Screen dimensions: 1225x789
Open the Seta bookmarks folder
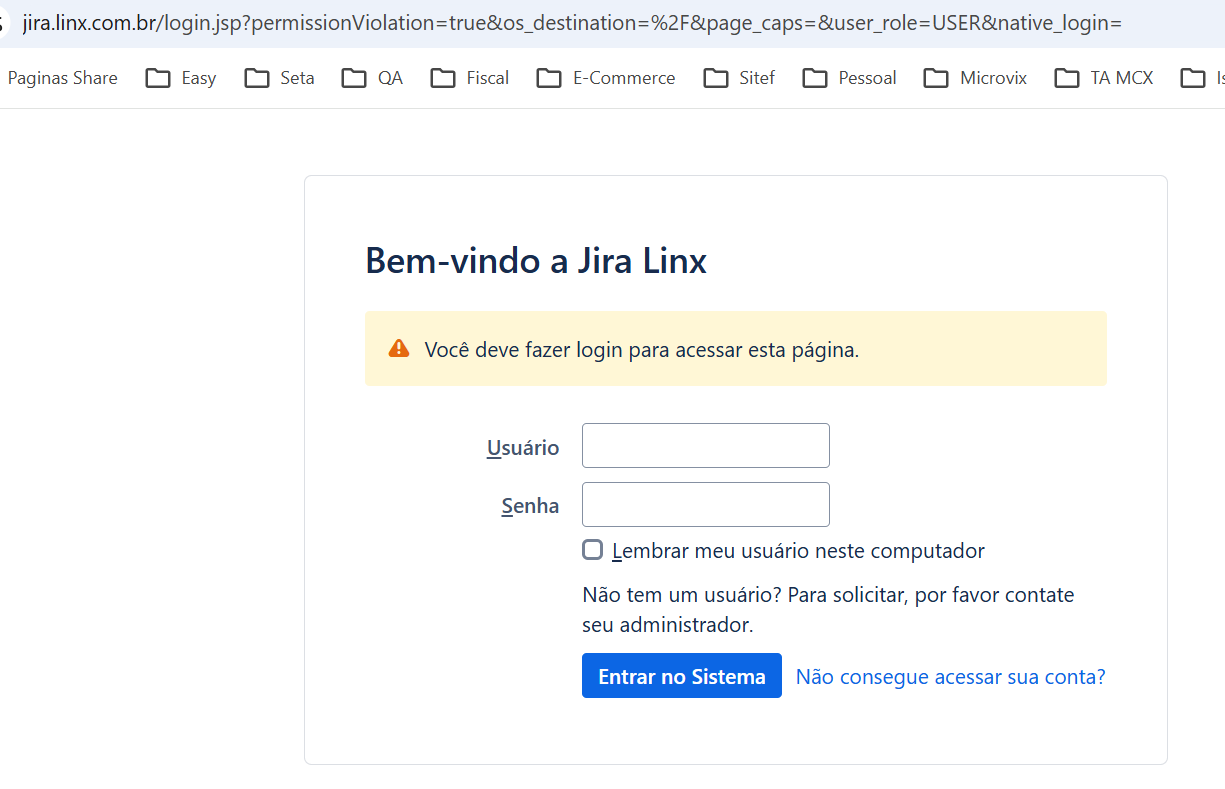tap(280, 78)
